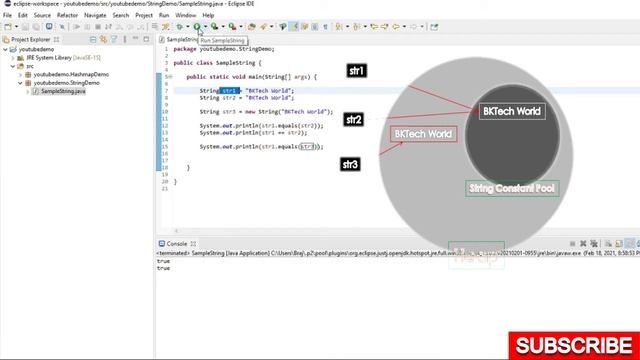
Task: Open a Terminal from the toolbar icon
Action: (x=49, y=27)
